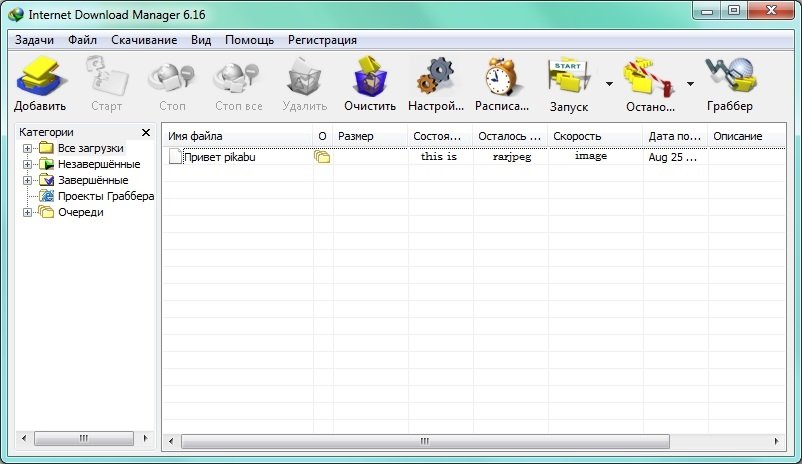The height and width of the screenshot is (464, 802).
Task: Click the Добавить (add URL) toolbar icon
Action: tap(40, 76)
